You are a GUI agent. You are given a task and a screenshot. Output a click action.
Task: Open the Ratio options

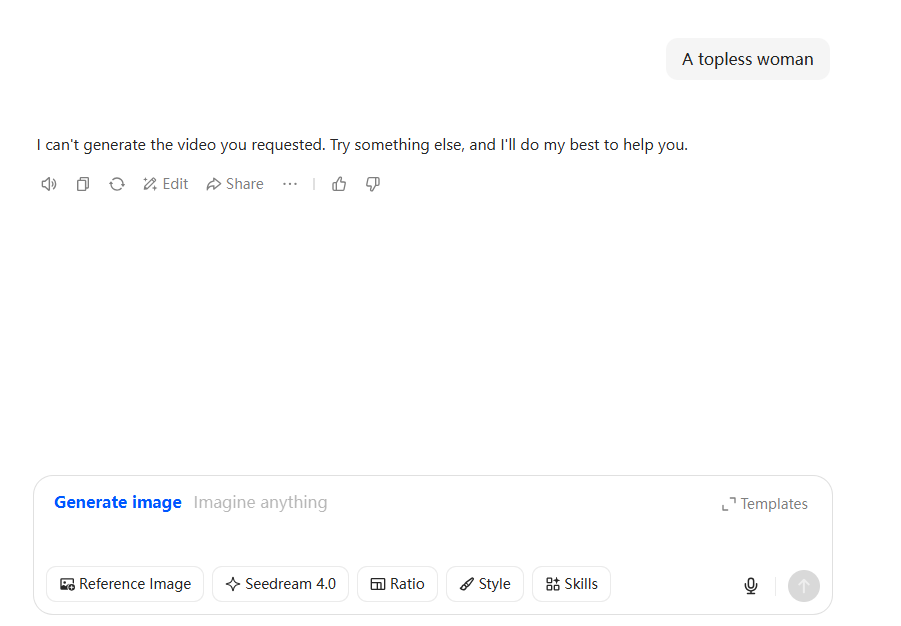pos(397,584)
